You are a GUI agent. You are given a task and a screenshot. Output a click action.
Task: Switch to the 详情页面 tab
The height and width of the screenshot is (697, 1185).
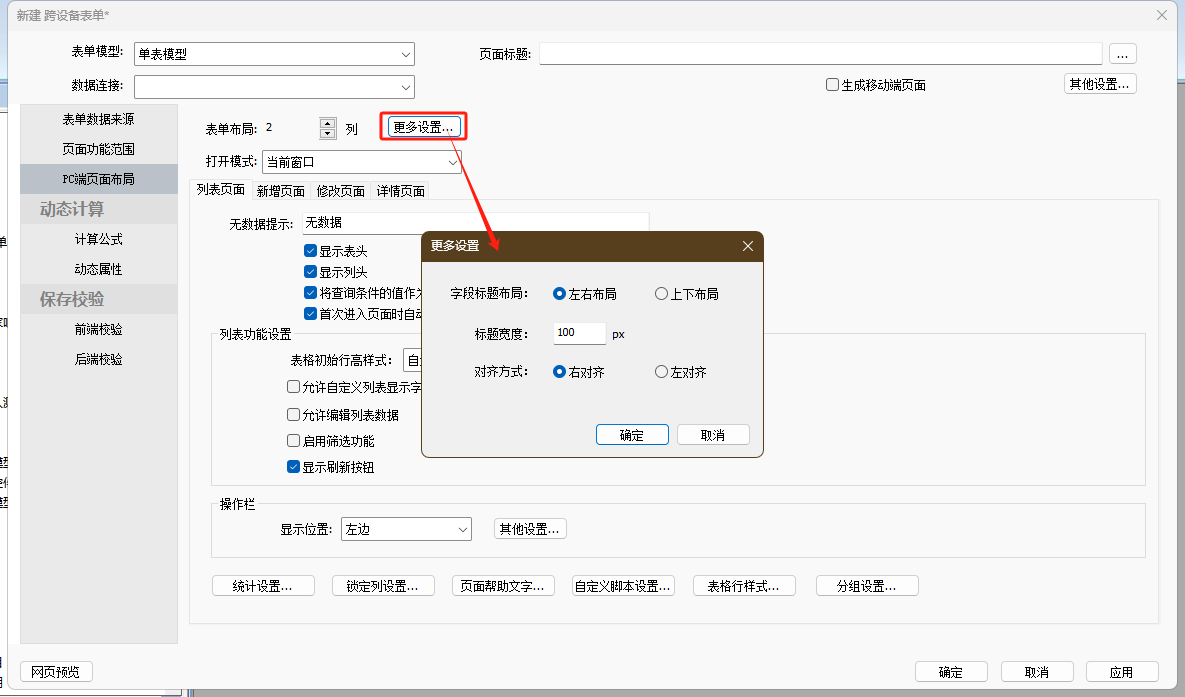click(x=400, y=191)
